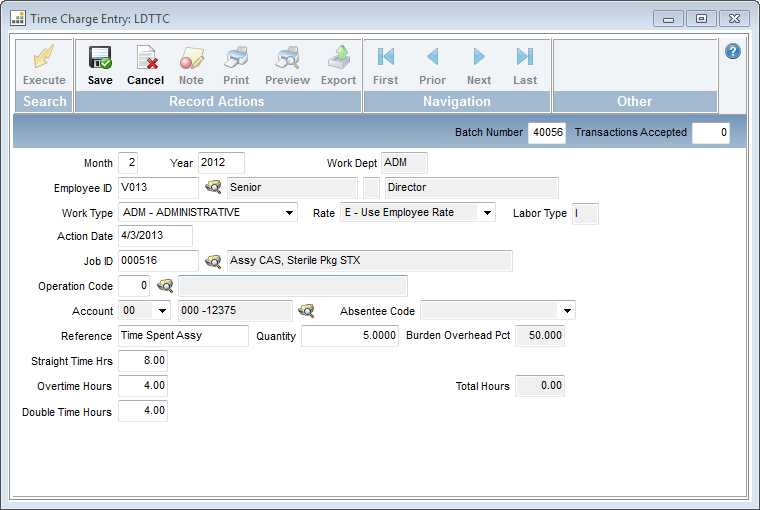Open the Absentee Code dropdown
Image resolution: width=760 pixels, height=510 pixels.
567,311
